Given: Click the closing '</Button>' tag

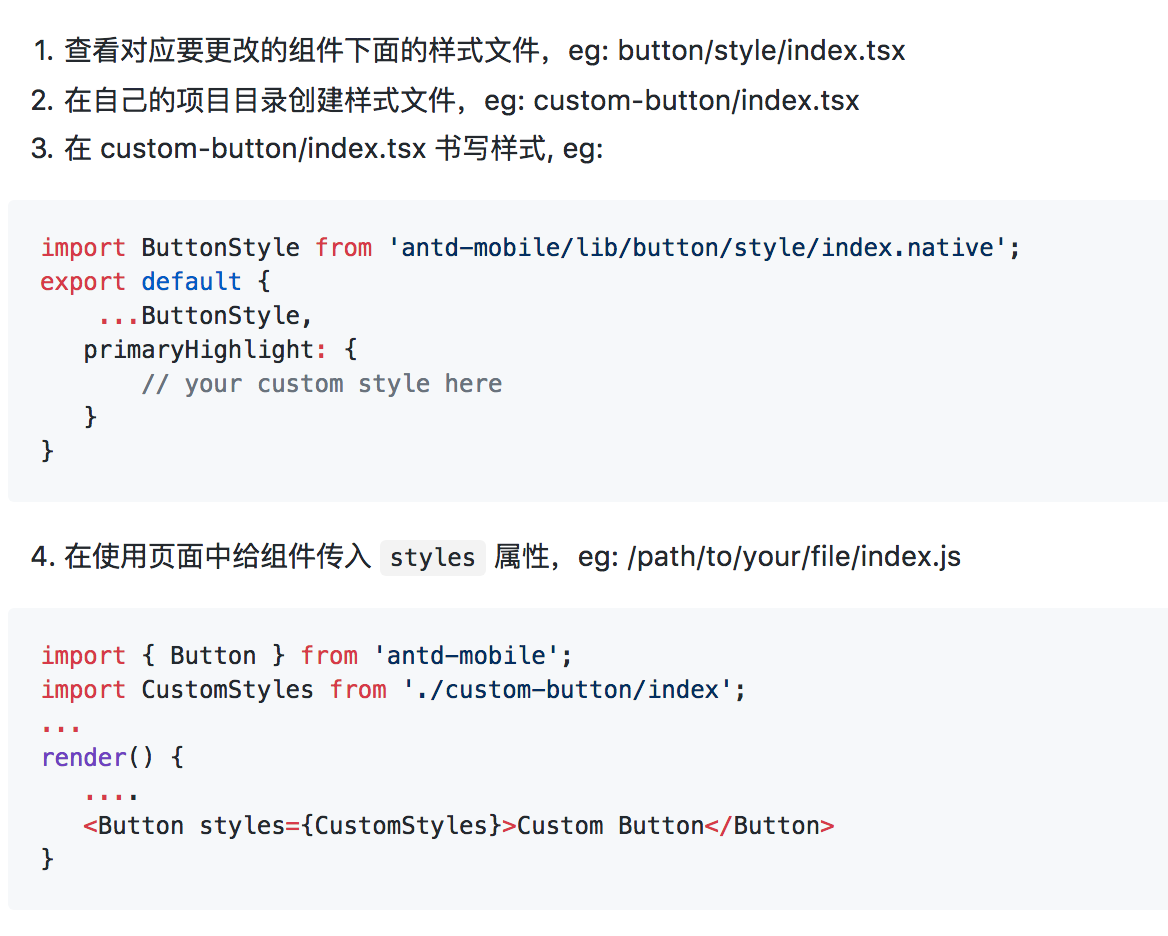Looking at the screenshot, I should pos(769,826).
